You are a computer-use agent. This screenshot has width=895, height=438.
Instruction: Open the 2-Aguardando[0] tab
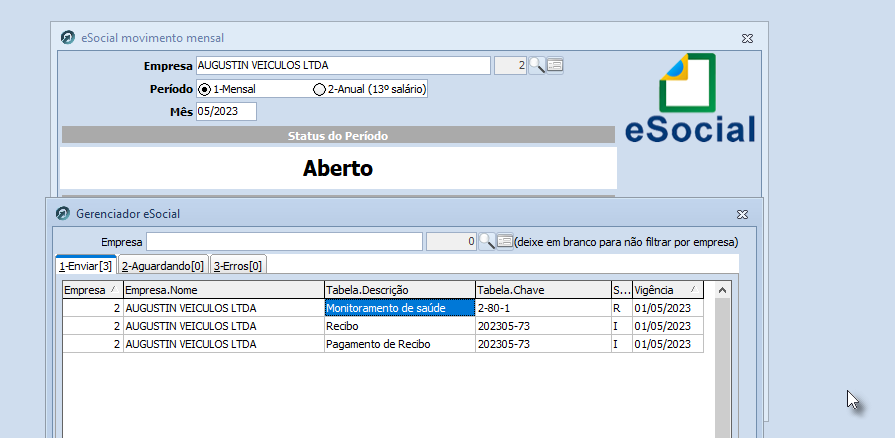163,266
